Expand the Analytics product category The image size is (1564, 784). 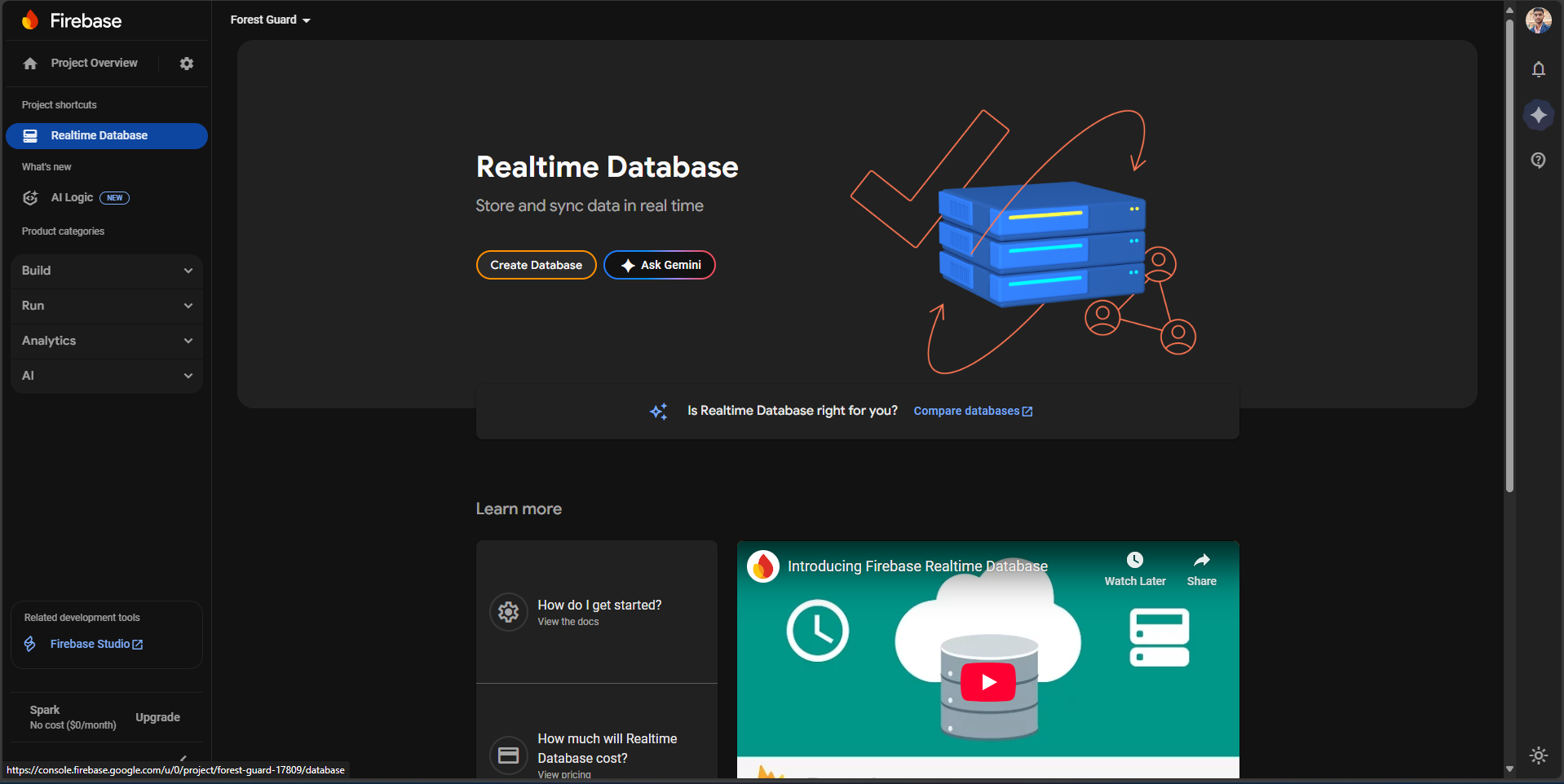[x=106, y=341]
